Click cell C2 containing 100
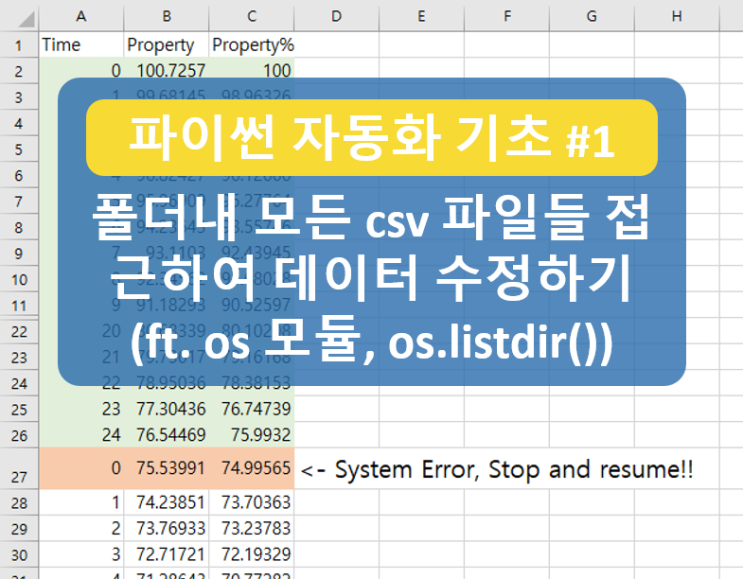 [x=252, y=71]
